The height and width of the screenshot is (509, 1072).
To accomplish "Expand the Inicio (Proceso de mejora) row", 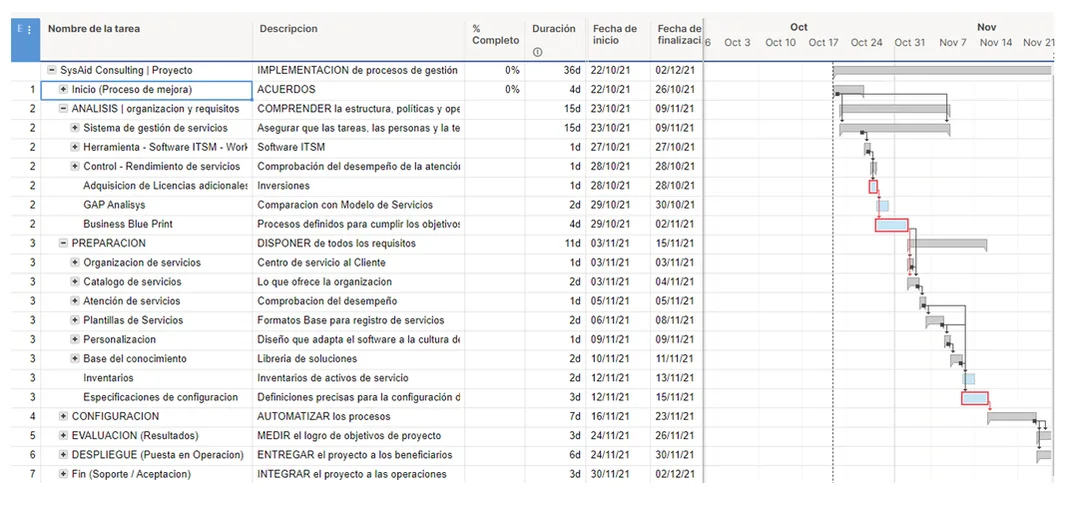I will (64, 90).
